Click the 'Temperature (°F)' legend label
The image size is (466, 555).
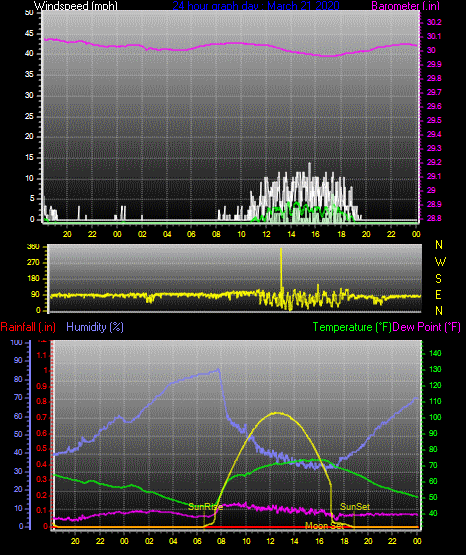tap(352, 327)
